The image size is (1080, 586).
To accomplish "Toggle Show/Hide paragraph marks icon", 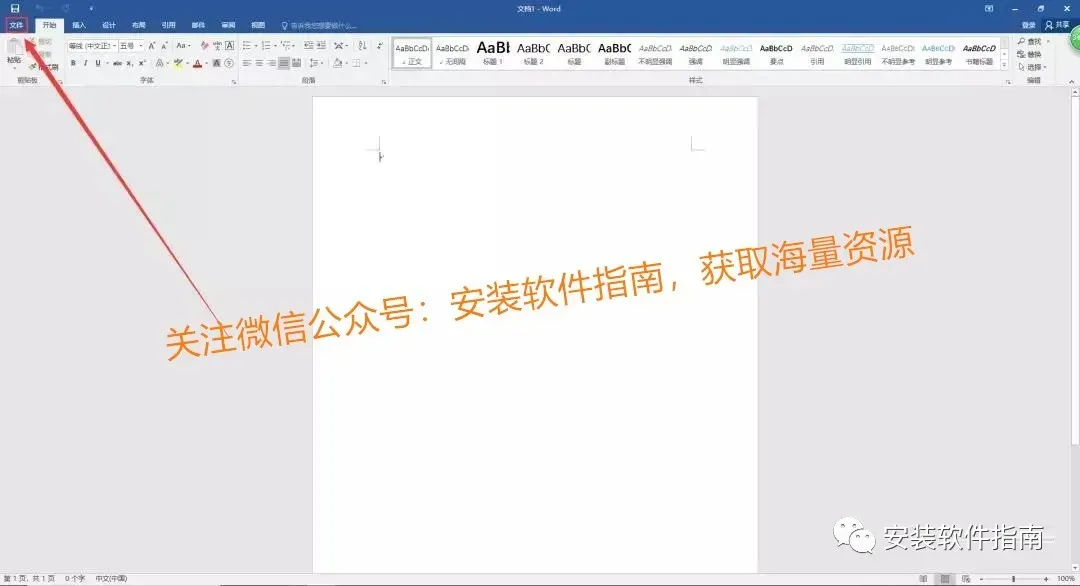I will tap(380, 45).
